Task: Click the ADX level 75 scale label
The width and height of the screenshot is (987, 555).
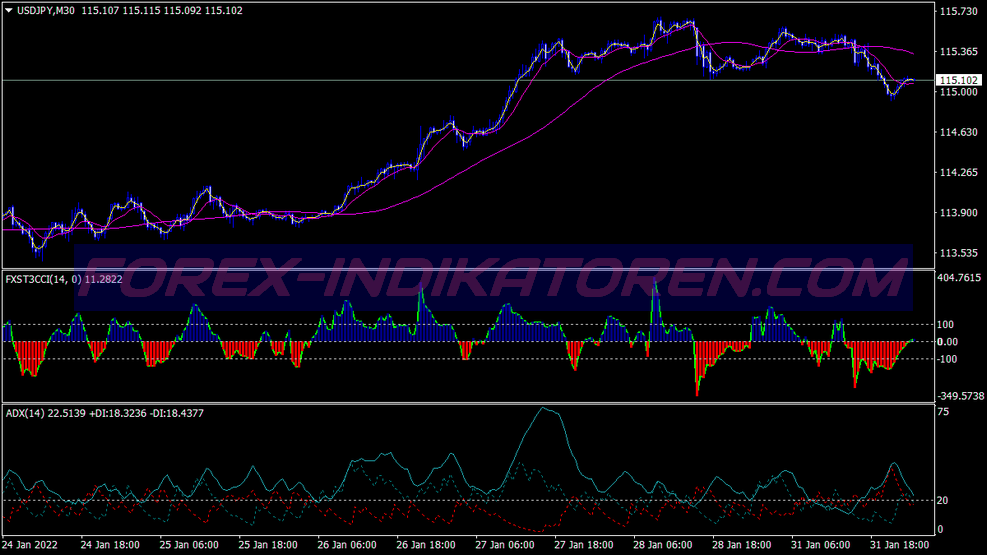Action: 942,411
